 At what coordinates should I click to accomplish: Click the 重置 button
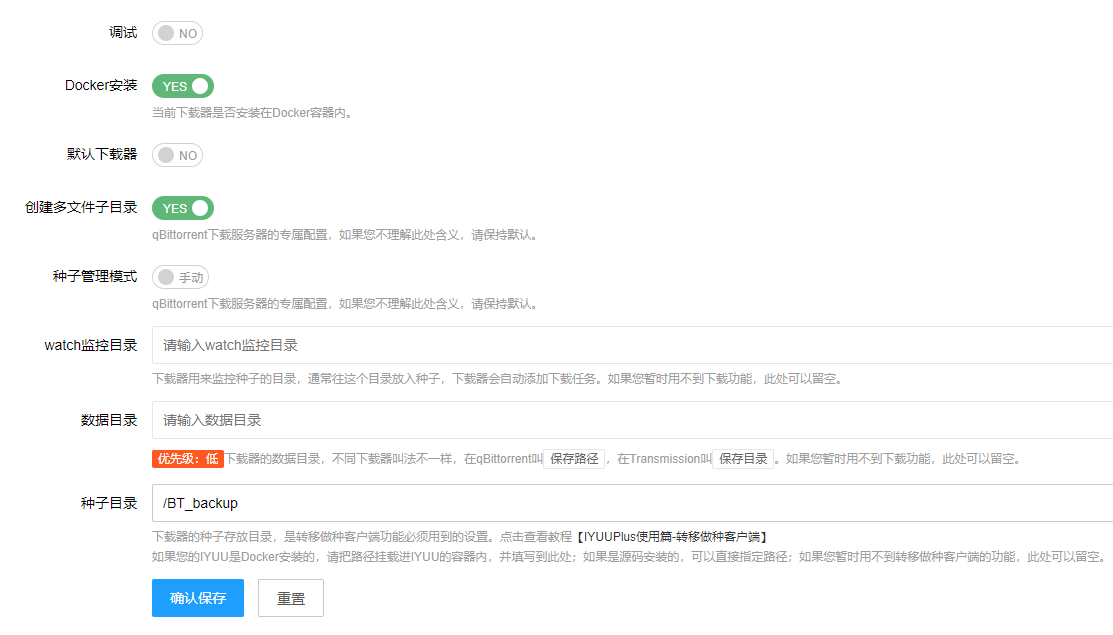pyautogui.click(x=291, y=598)
